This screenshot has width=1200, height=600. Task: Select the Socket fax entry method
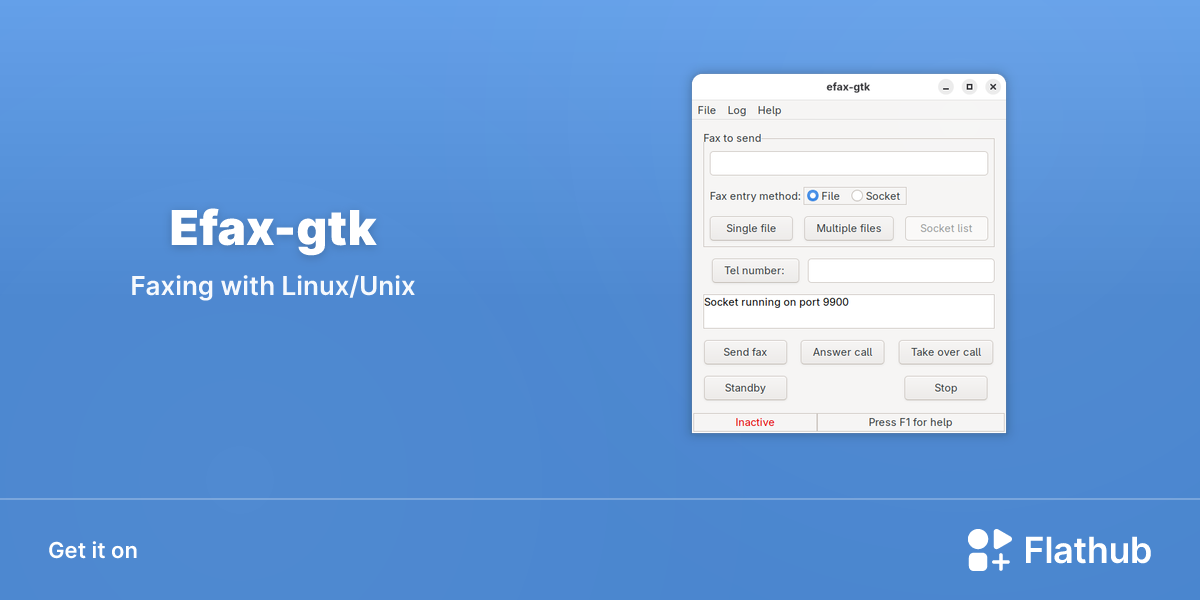pyautogui.click(x=876, y=196)
